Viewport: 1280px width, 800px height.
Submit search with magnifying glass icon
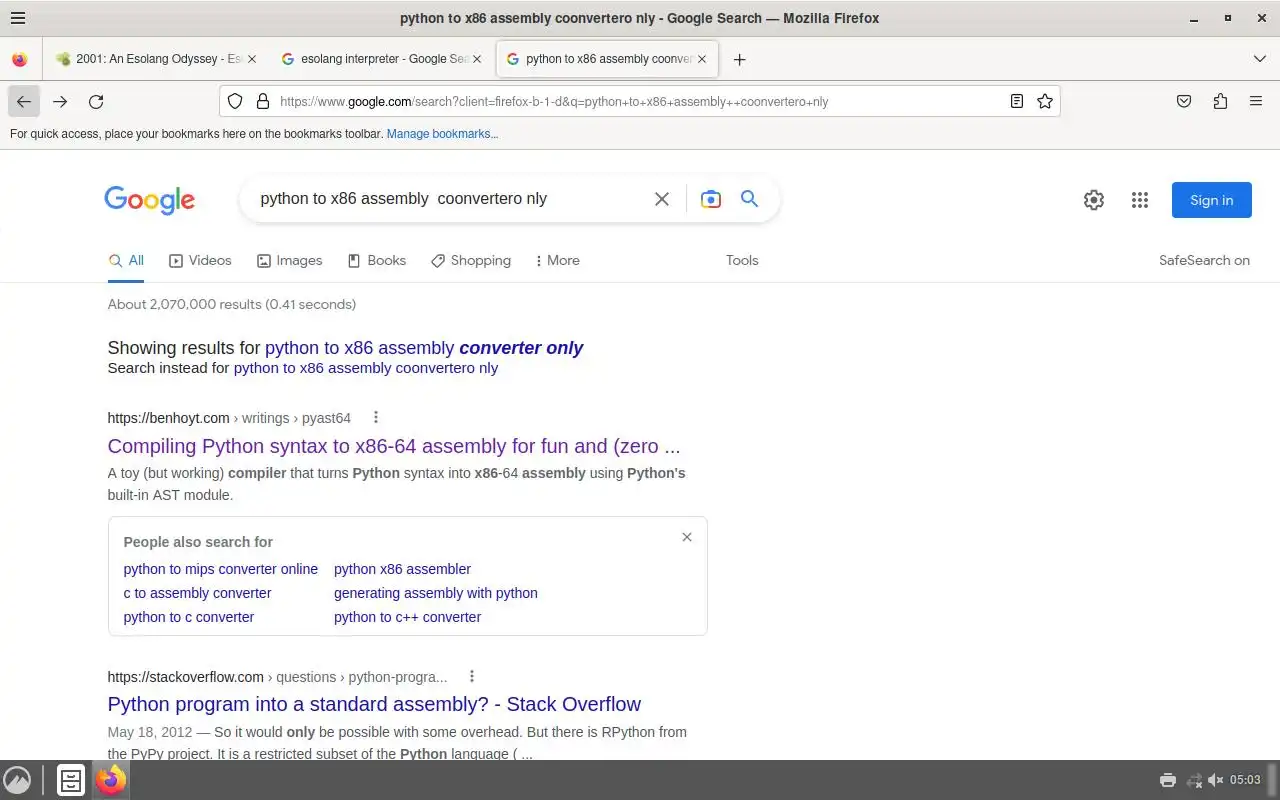point(749,199)
